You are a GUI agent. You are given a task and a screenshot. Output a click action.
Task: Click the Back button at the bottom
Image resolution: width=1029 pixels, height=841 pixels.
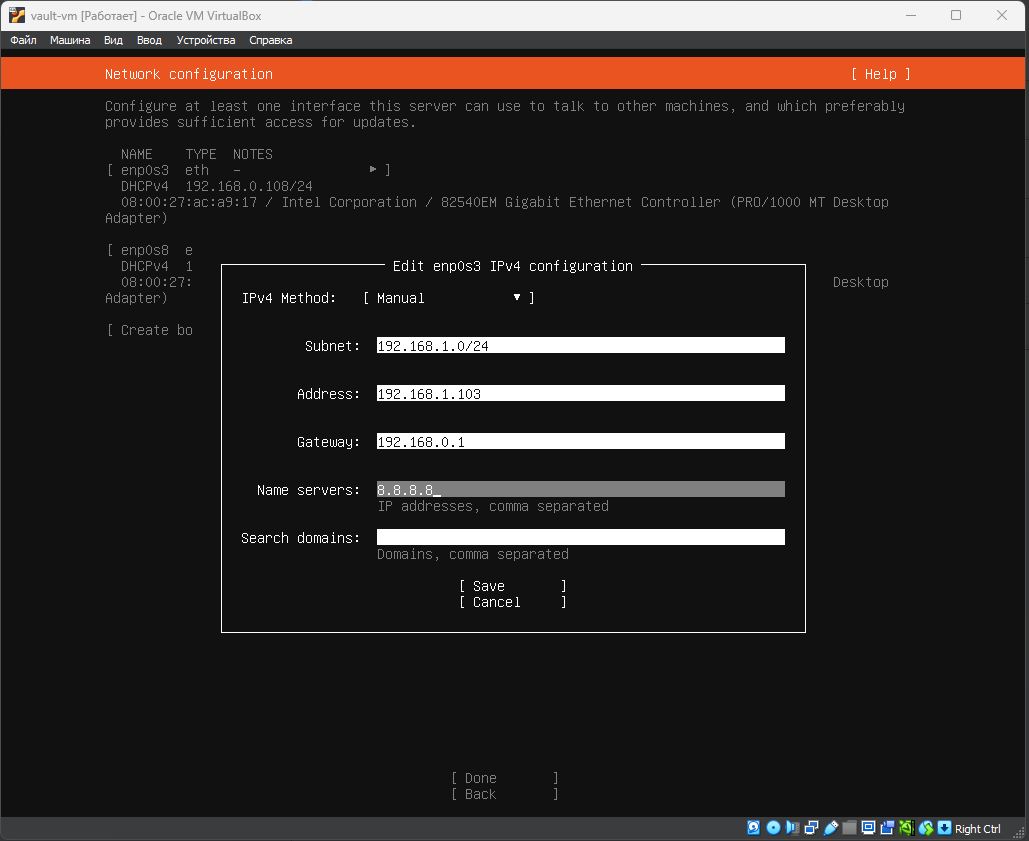[x=505, y=794]
